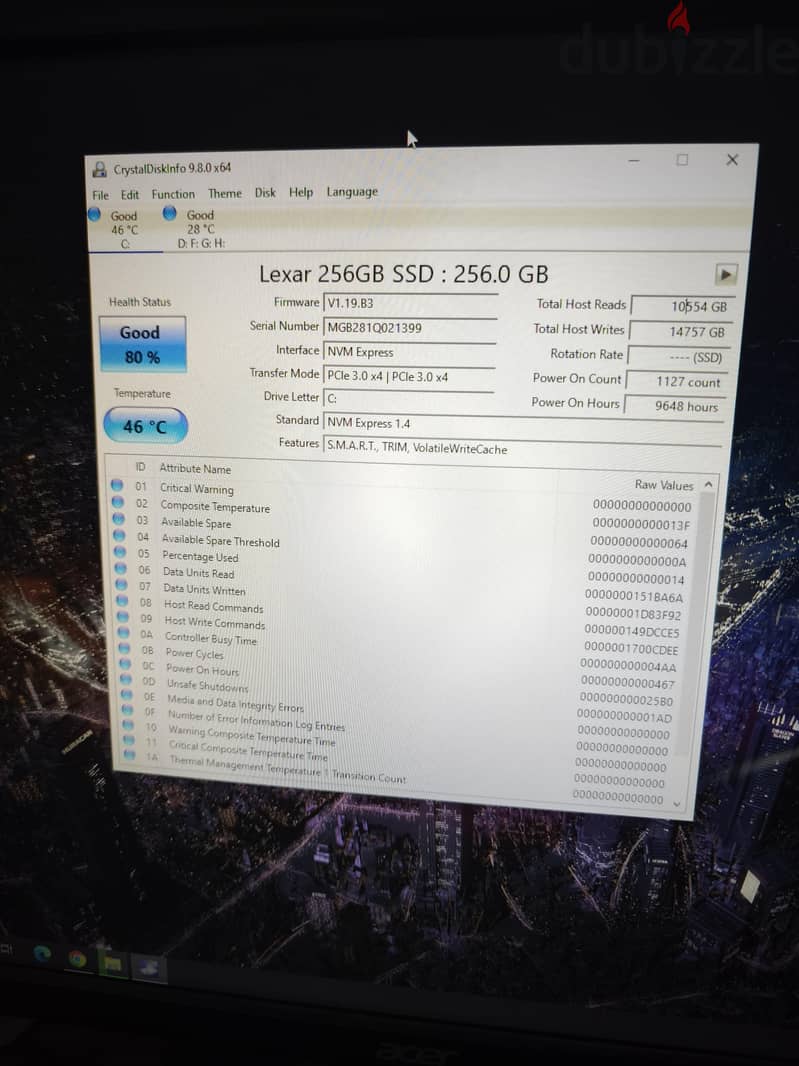Click the Lexar 256GB SSD title text
The width and height of the screenshot is (799, 1066).
point(403,274)
